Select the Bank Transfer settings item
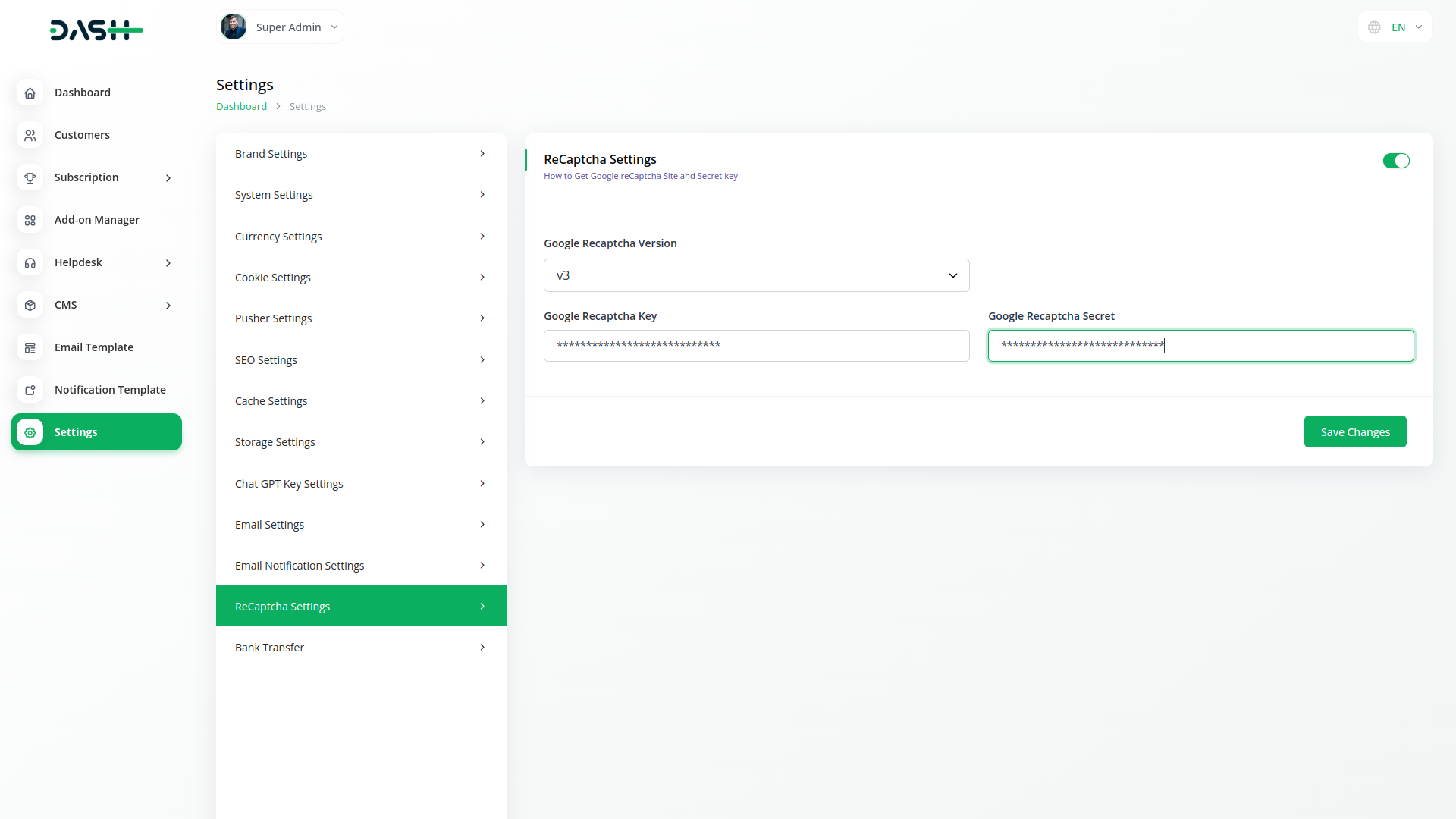 tap(361, 648)
